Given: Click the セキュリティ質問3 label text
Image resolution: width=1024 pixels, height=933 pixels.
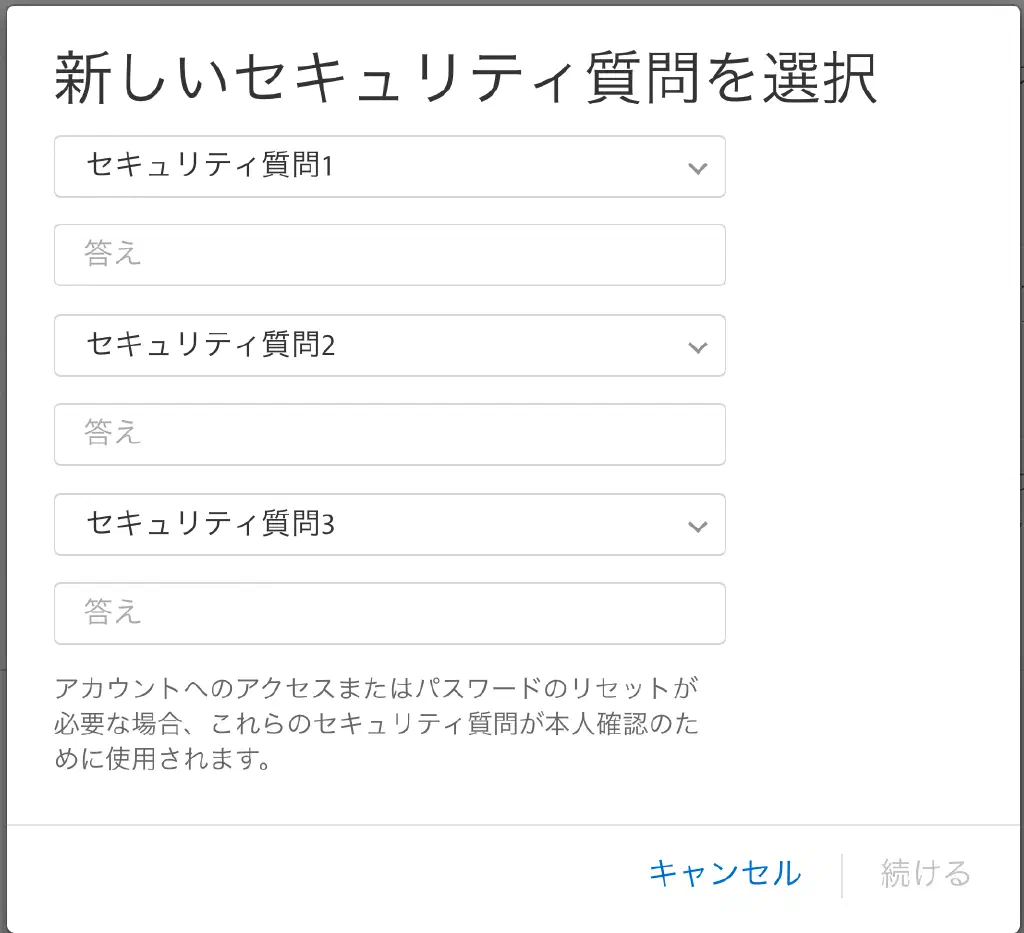Looking at the screenshot, I should (x=210, y=524).
